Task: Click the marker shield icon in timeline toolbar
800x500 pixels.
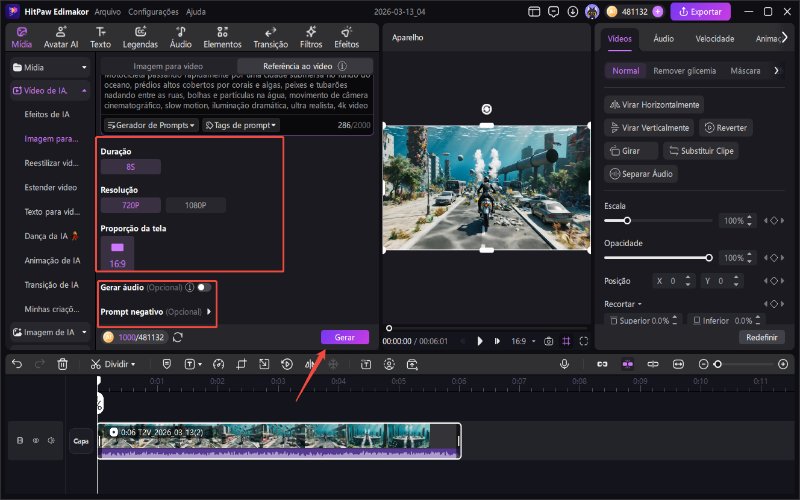Action: click(x=167, y=364)
